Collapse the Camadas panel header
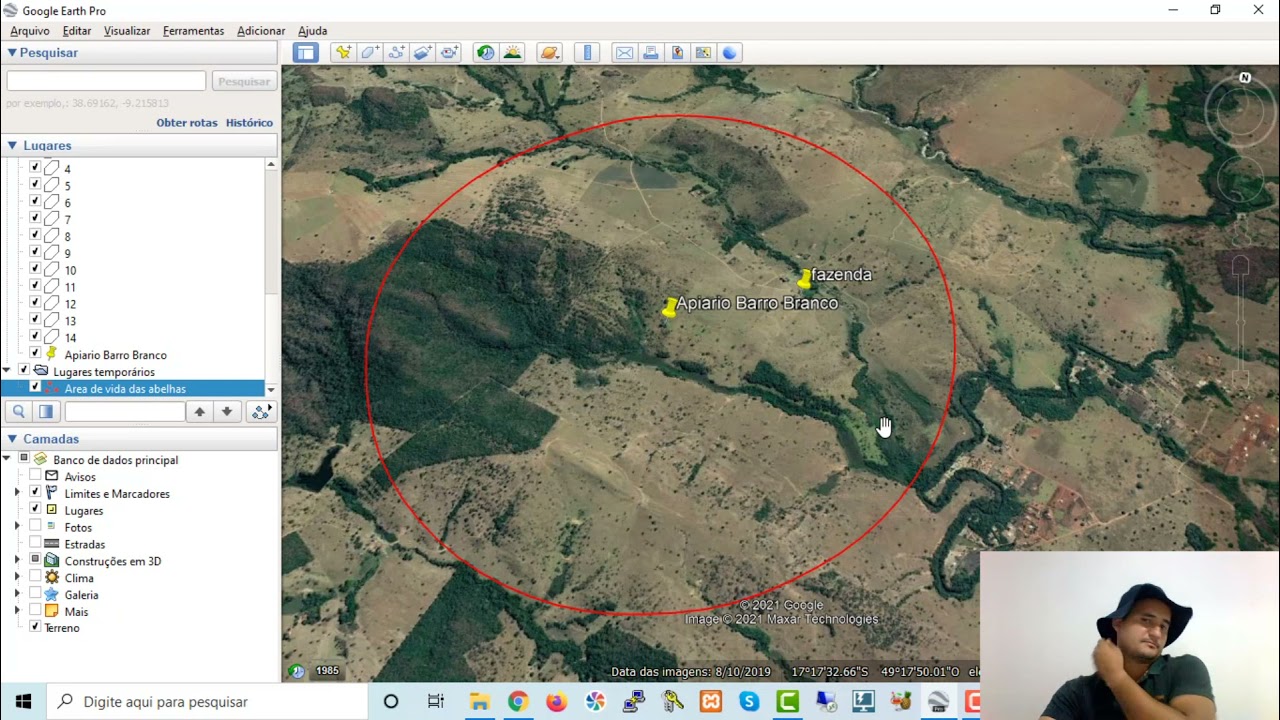1280x720 pixels. click(x=139, y=439)
